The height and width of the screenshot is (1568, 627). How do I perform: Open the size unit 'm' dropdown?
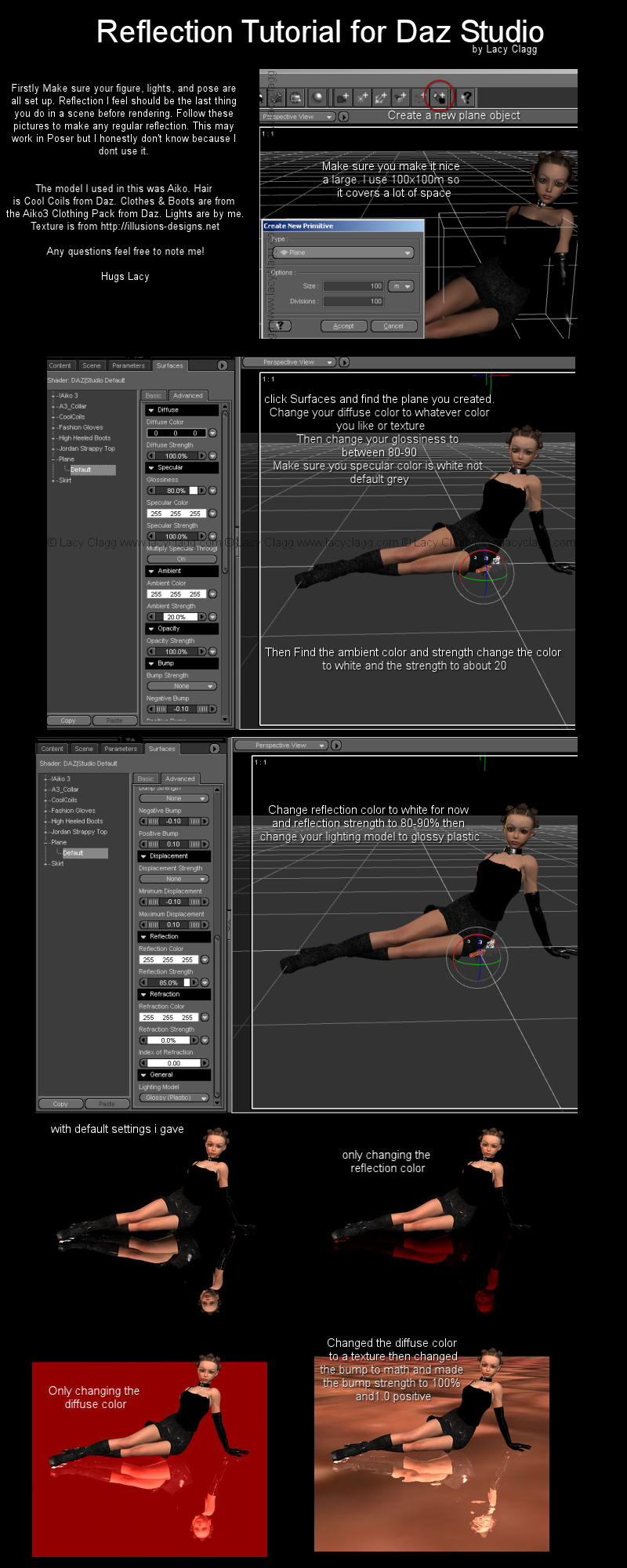point(400,286)
